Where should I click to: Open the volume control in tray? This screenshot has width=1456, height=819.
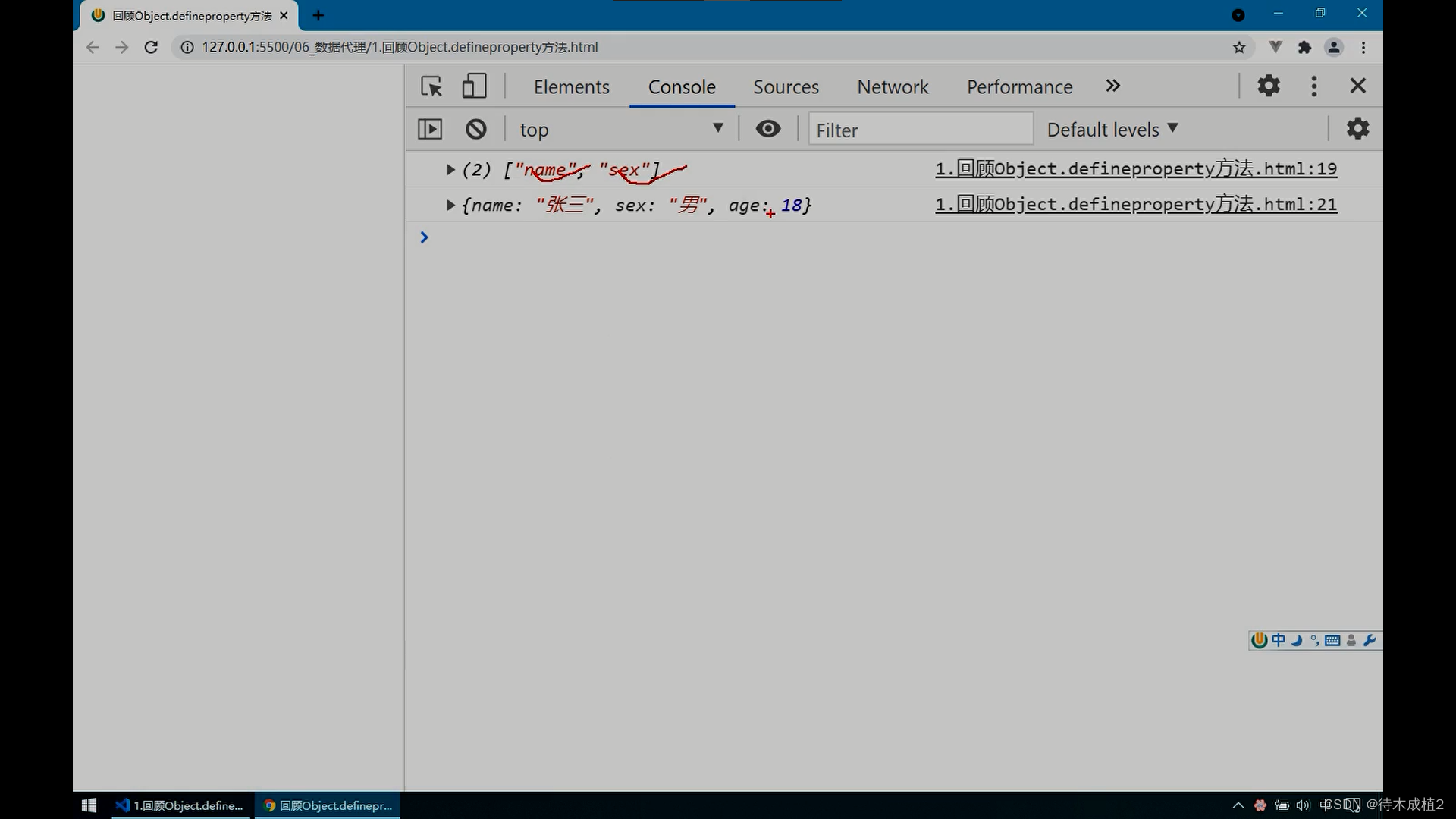(1303, 805)
